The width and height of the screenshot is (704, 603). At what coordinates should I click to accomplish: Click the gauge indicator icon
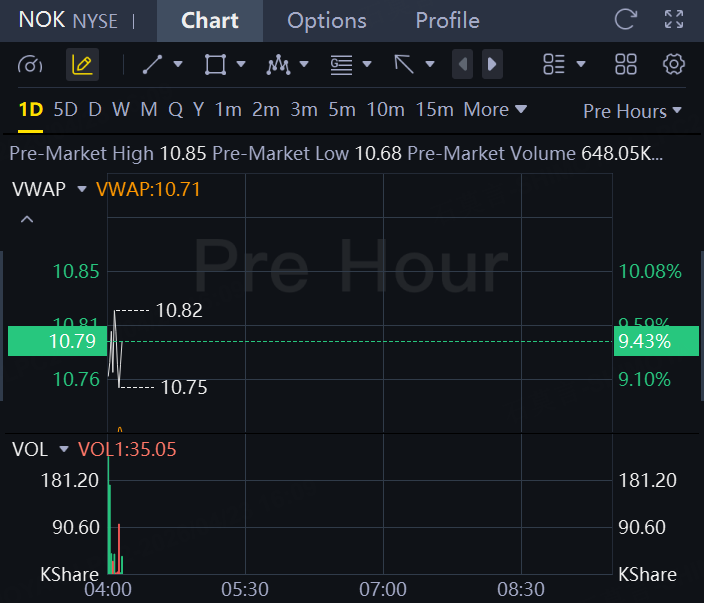[30, 65]
